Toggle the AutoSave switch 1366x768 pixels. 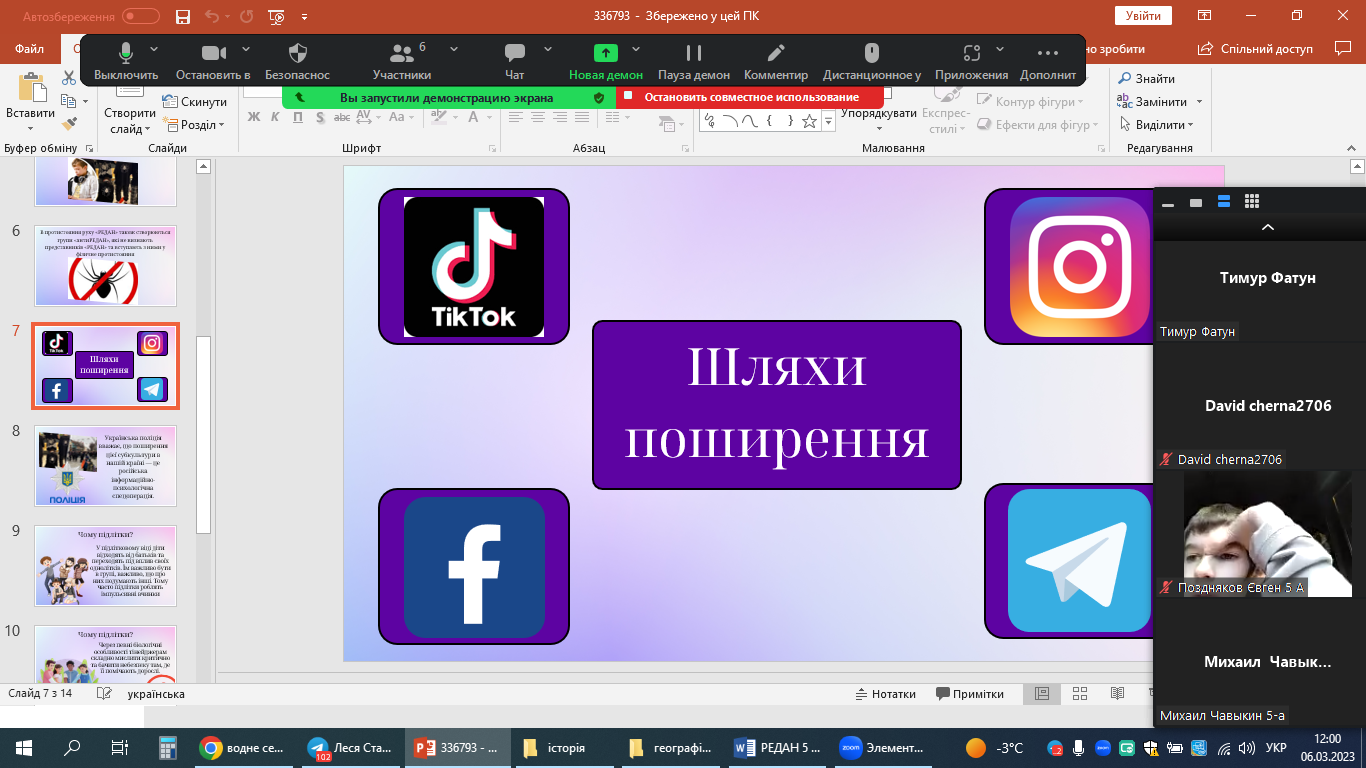(140, 16)
